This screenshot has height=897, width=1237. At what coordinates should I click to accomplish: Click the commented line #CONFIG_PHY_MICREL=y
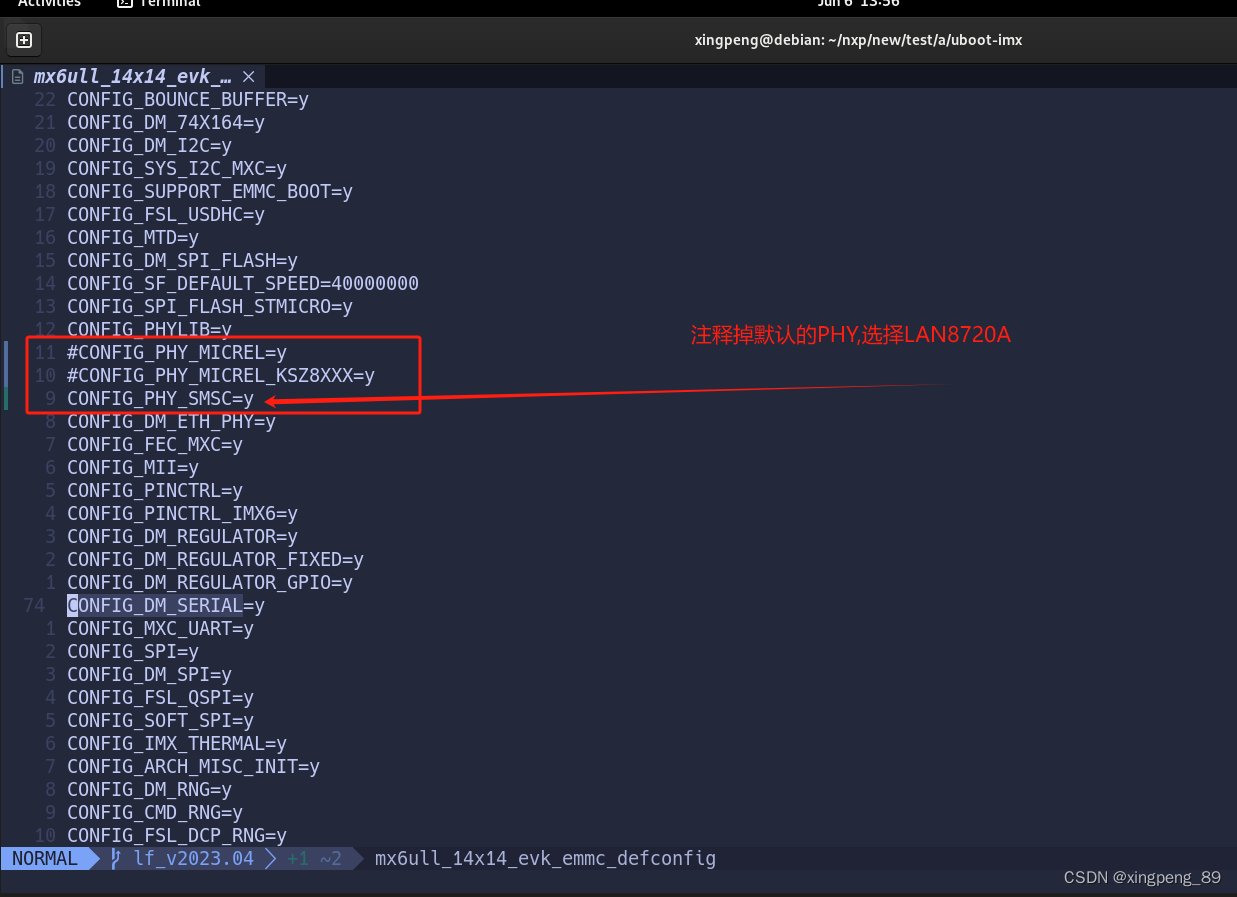[x=176, y=352]
